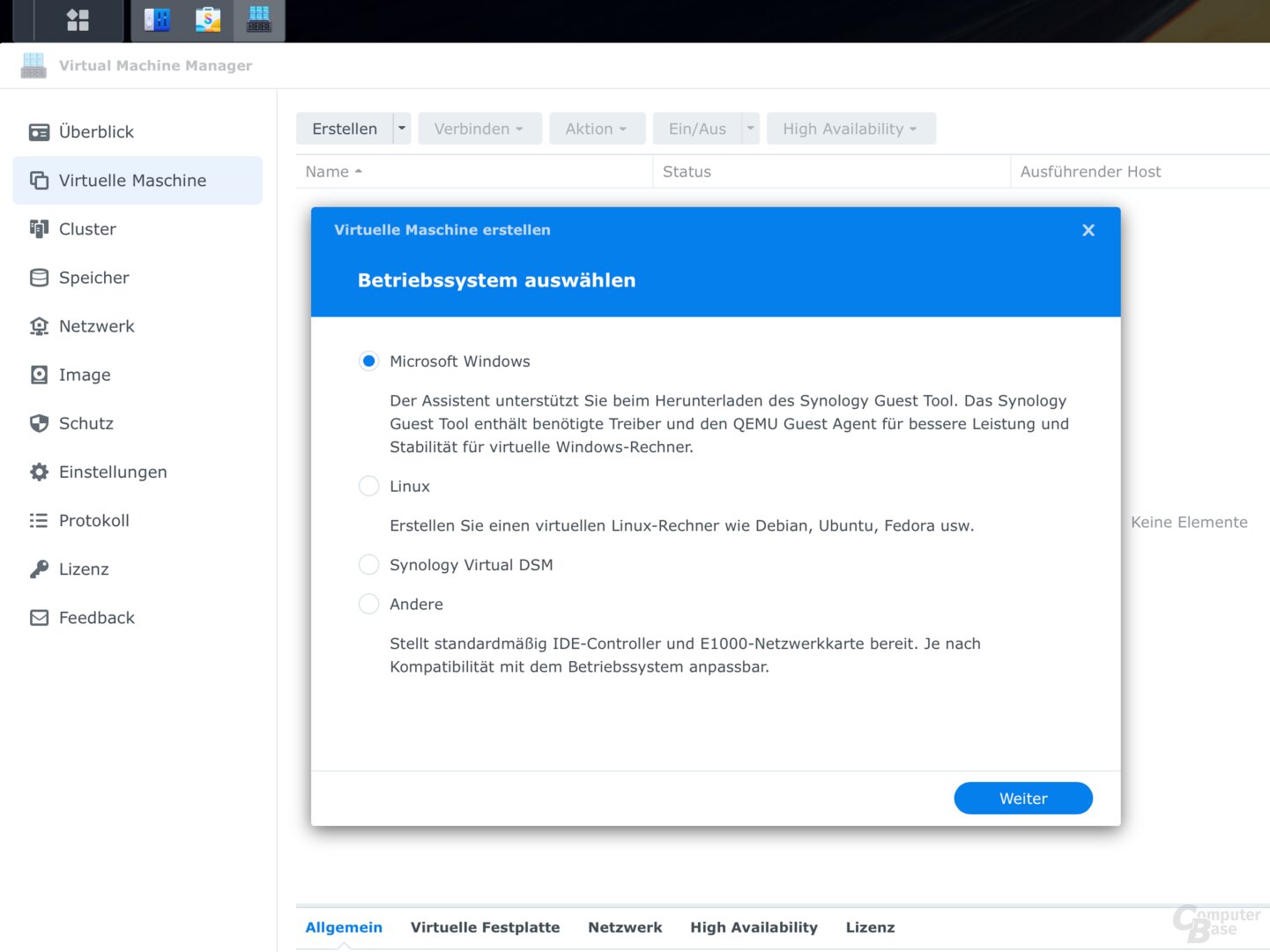This screenshot has width=1270, height=952.
Task: Click the Weiter button
Action: click(x=1023, y=799)
